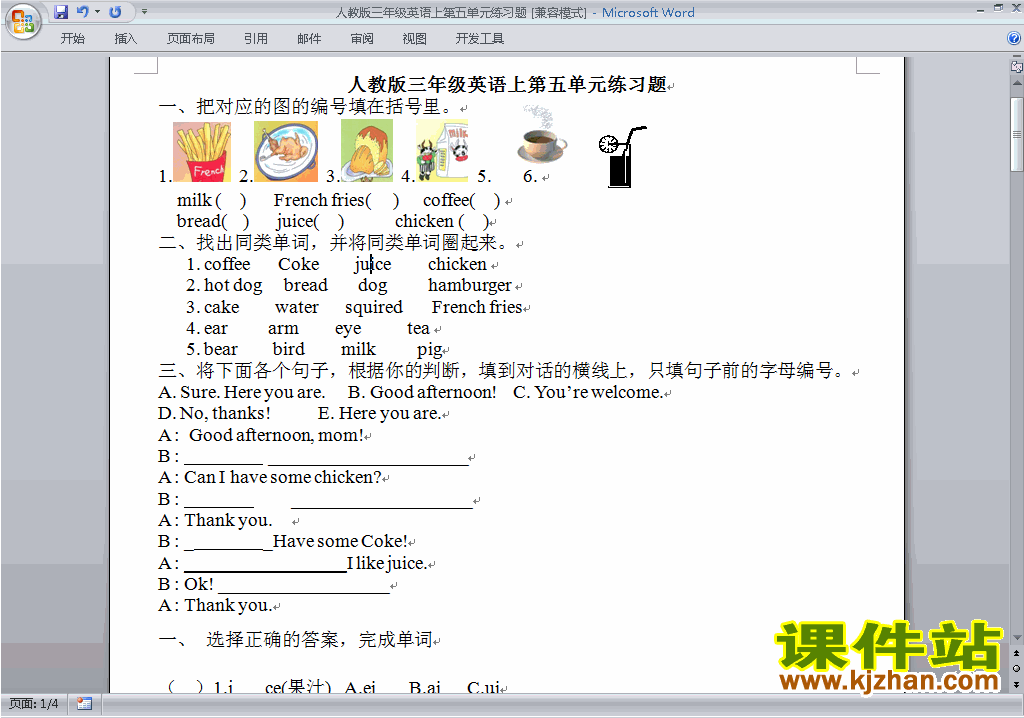This screenshot has width=1024, height=718.
Task: Select the 邮件 ribbon tab
Action: click(309, 39)
